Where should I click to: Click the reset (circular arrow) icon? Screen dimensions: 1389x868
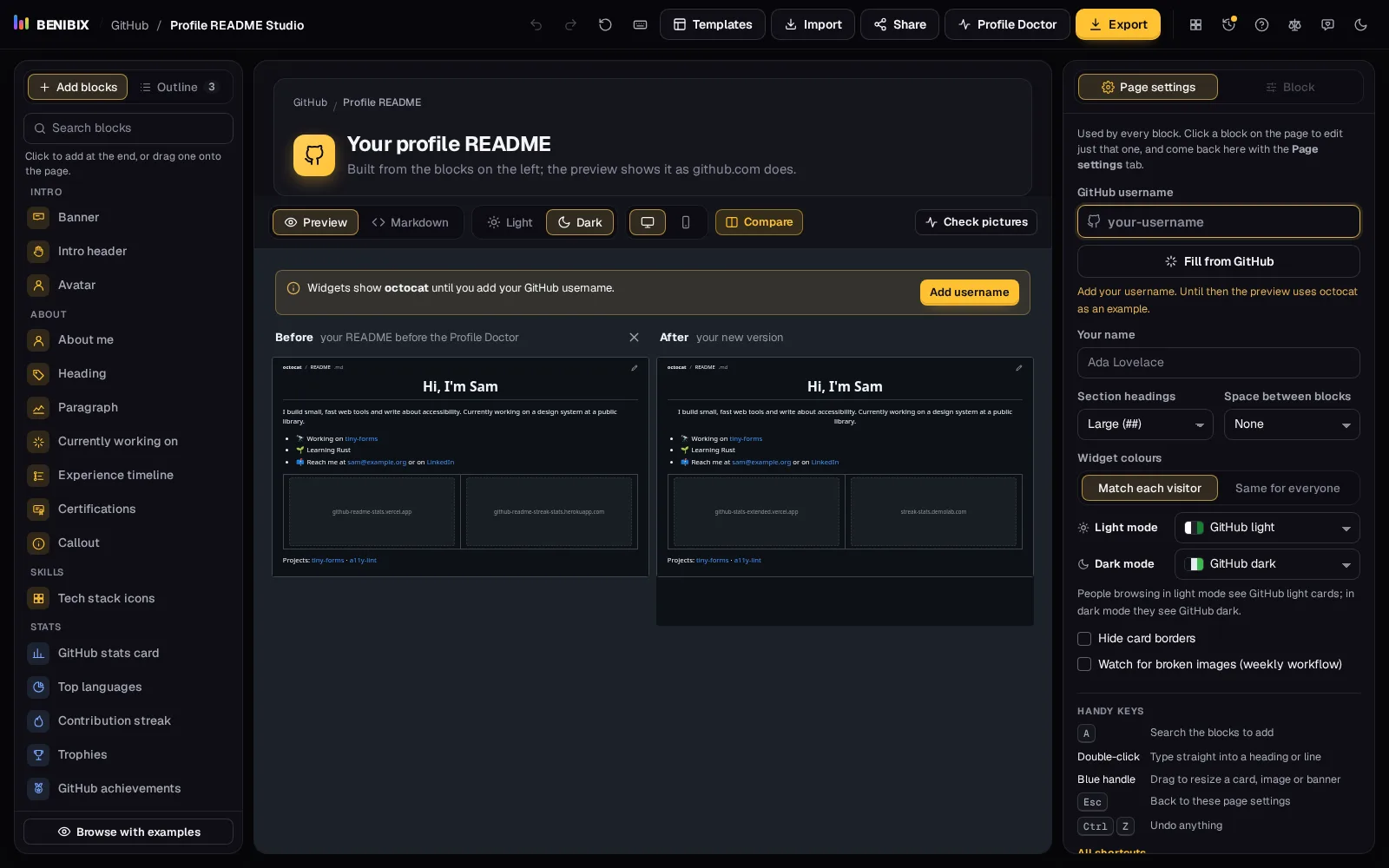606,24
